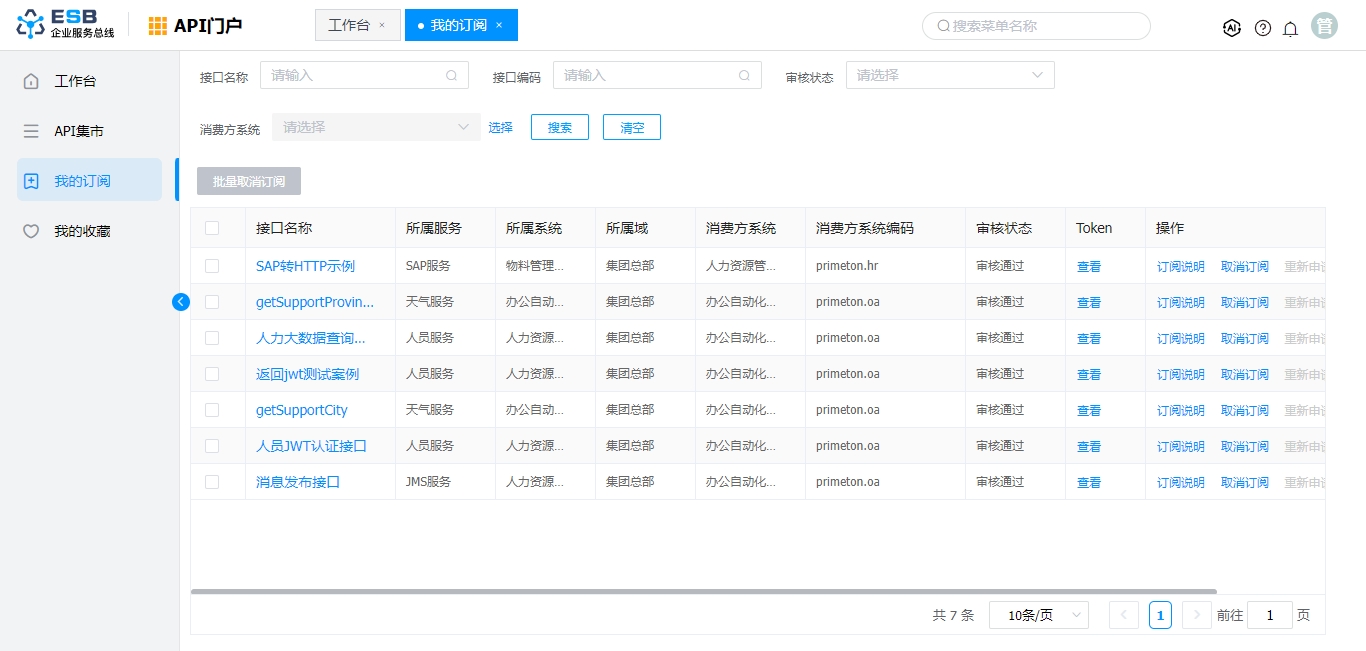
Task: Switch to the 工作台 tab
Action: [348, 25]
